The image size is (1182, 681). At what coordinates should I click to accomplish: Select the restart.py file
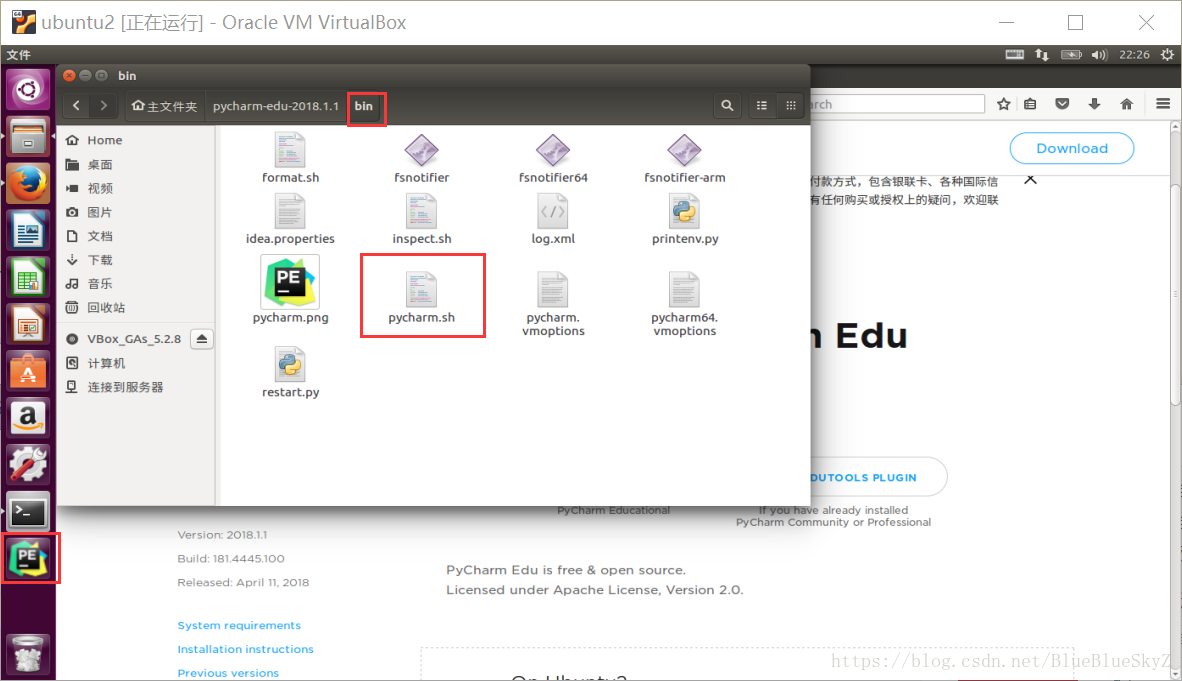(290, 373)
